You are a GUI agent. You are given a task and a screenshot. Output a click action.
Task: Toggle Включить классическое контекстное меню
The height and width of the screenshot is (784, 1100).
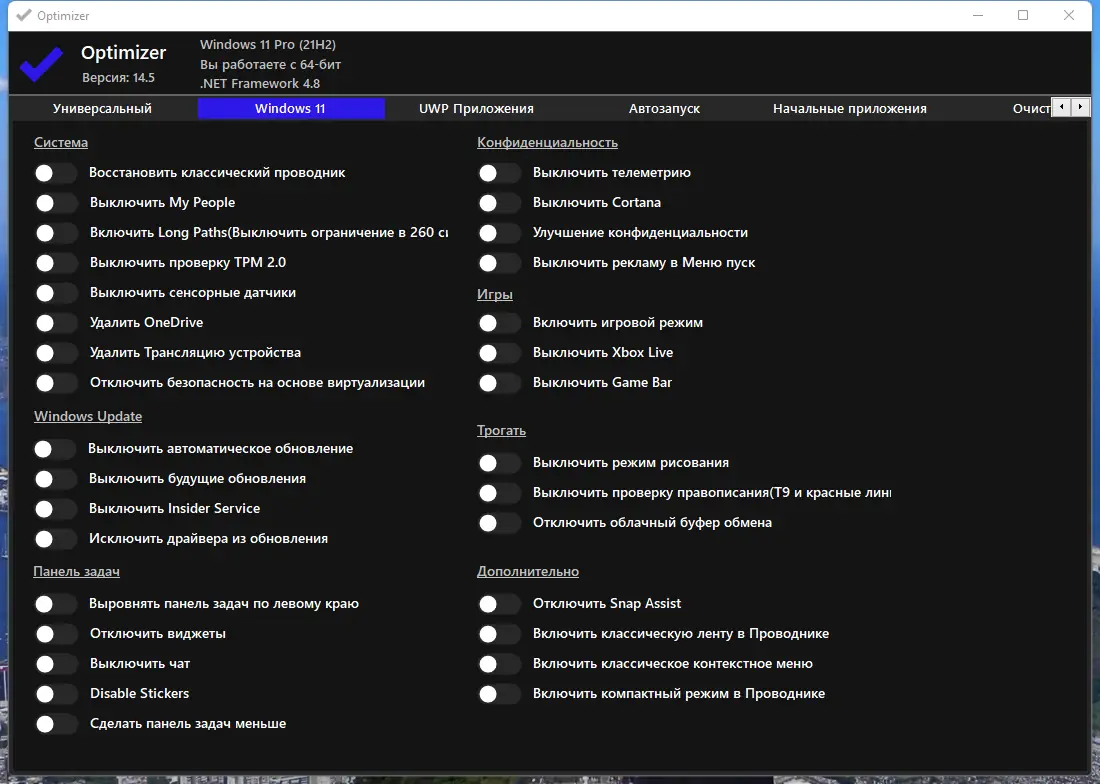499,664
